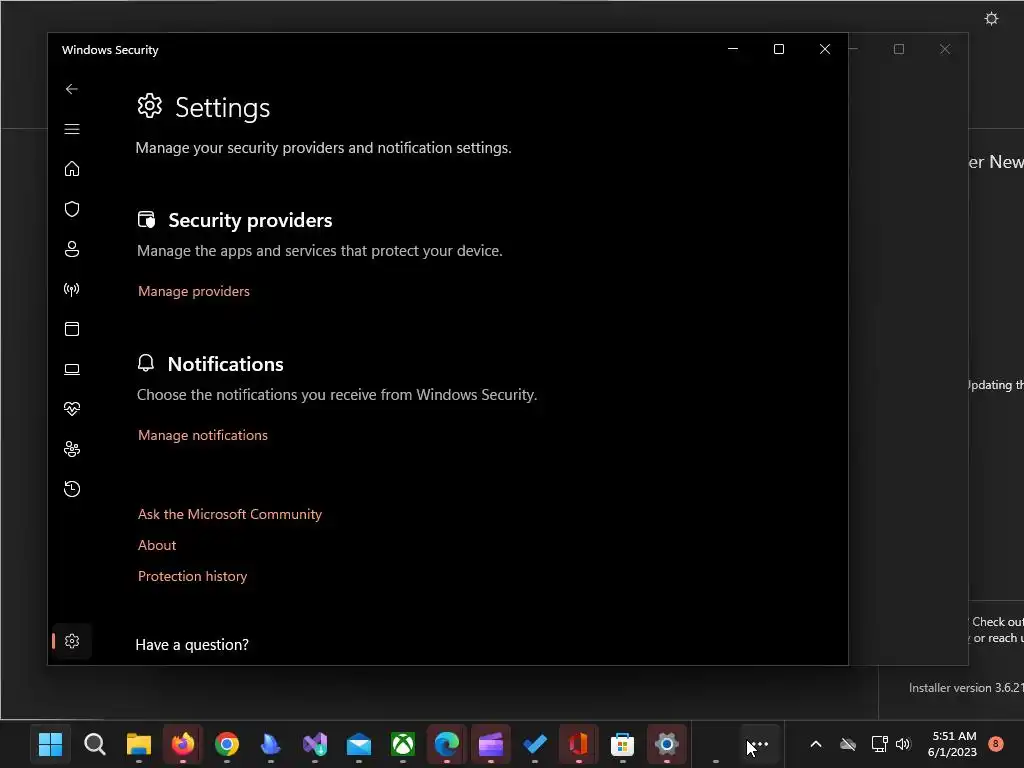Open Virus & threat protection shield icon

click(72, 209)
